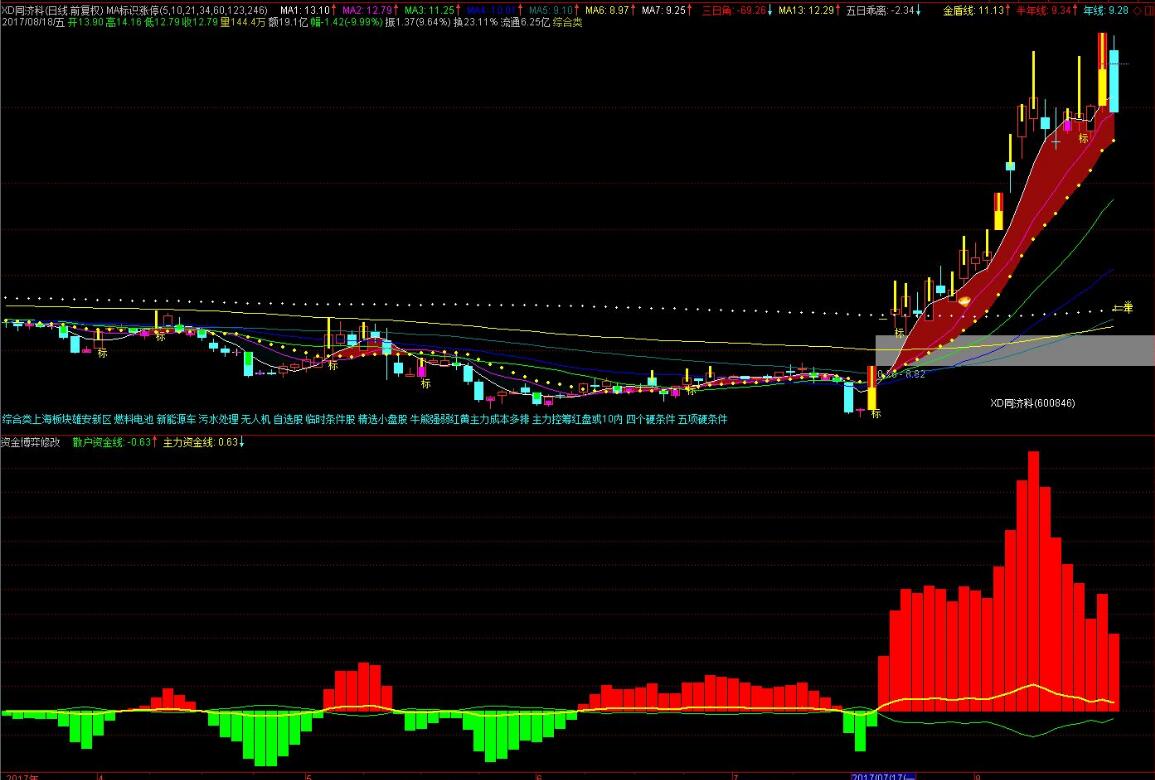Click the MA13: 12.29 readout
Screen dimensions: 1155x780
(809, 11)
